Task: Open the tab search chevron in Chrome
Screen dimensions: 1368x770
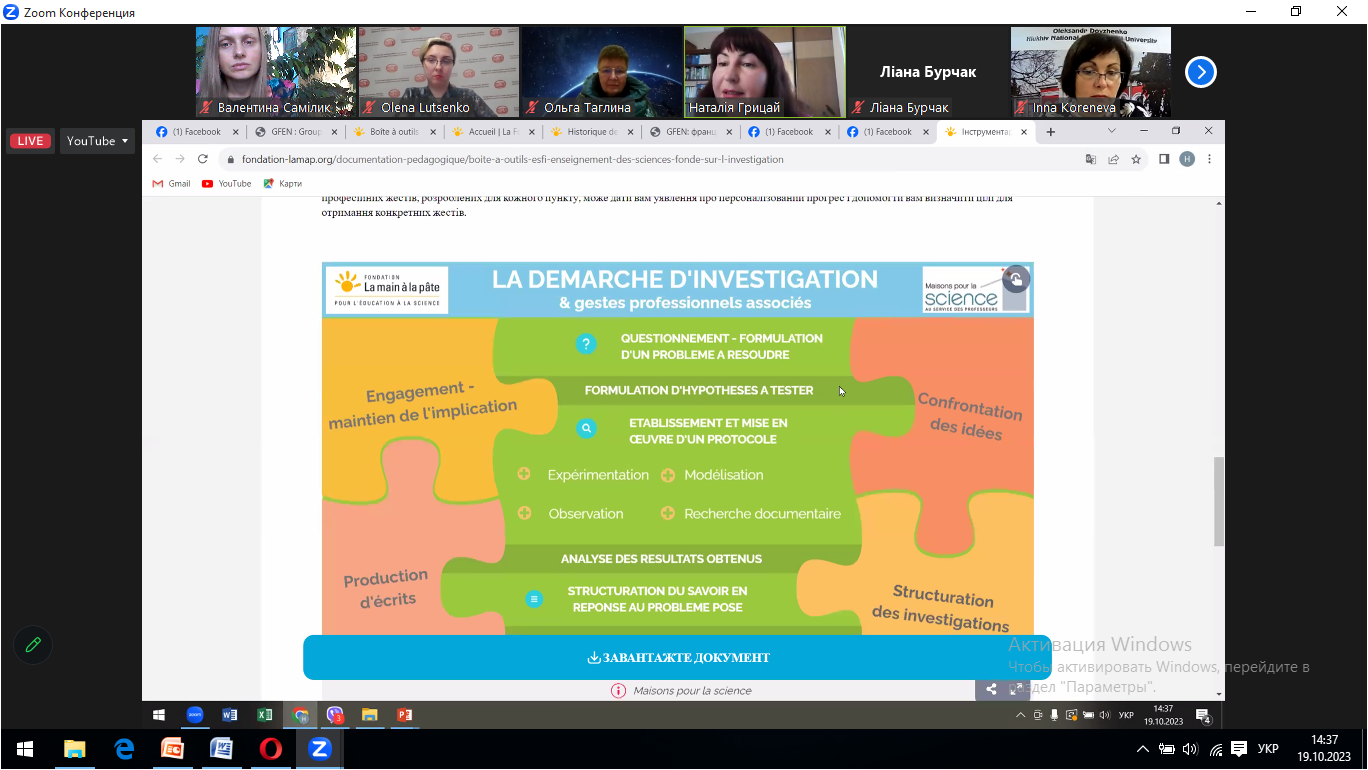Action: tap(1112, 131)
